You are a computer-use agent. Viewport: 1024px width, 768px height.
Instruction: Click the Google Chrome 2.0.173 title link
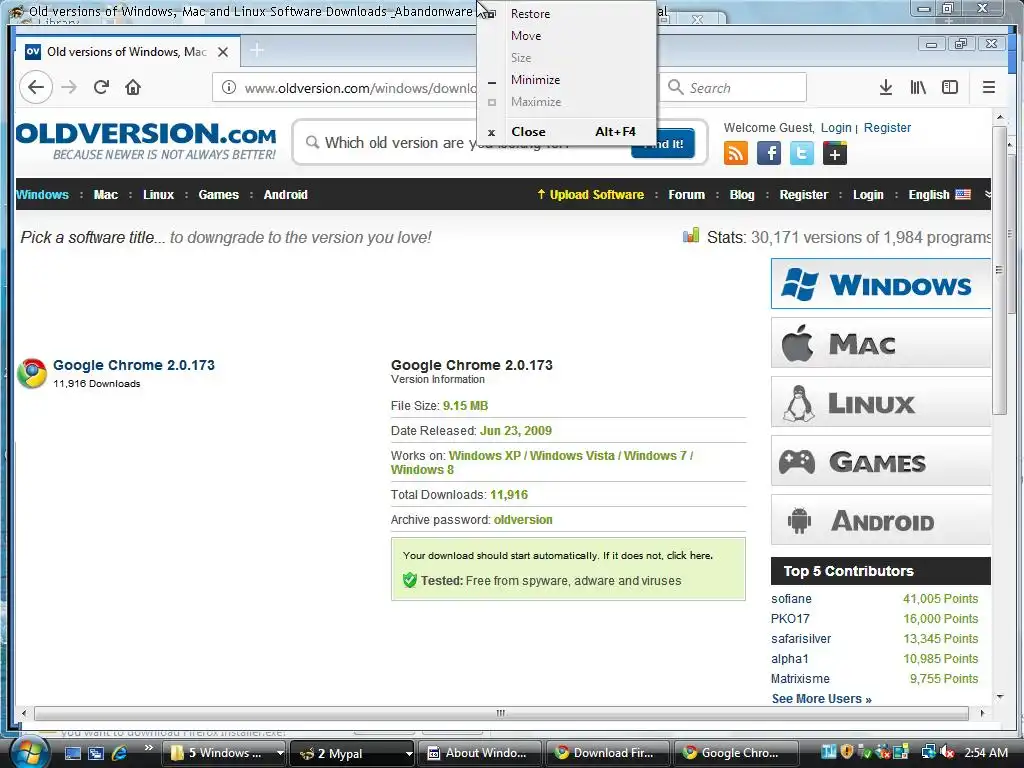134,365
